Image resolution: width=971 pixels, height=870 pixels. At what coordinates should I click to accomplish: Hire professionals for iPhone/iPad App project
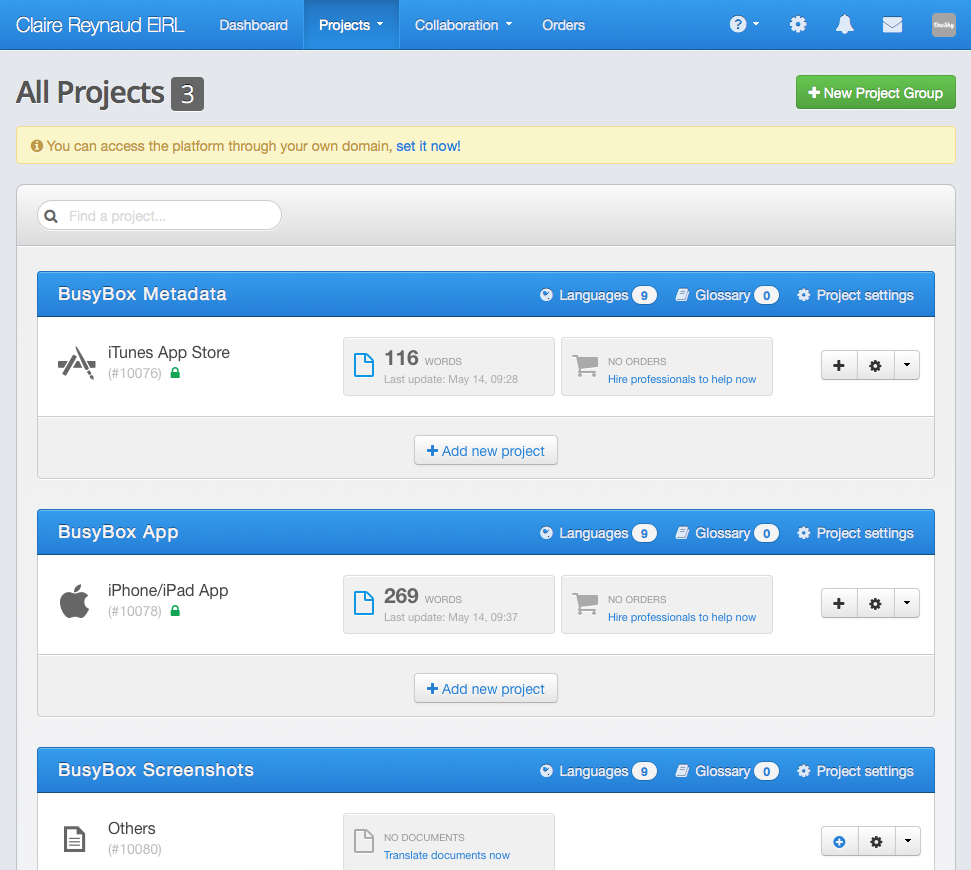click(682, 617)
